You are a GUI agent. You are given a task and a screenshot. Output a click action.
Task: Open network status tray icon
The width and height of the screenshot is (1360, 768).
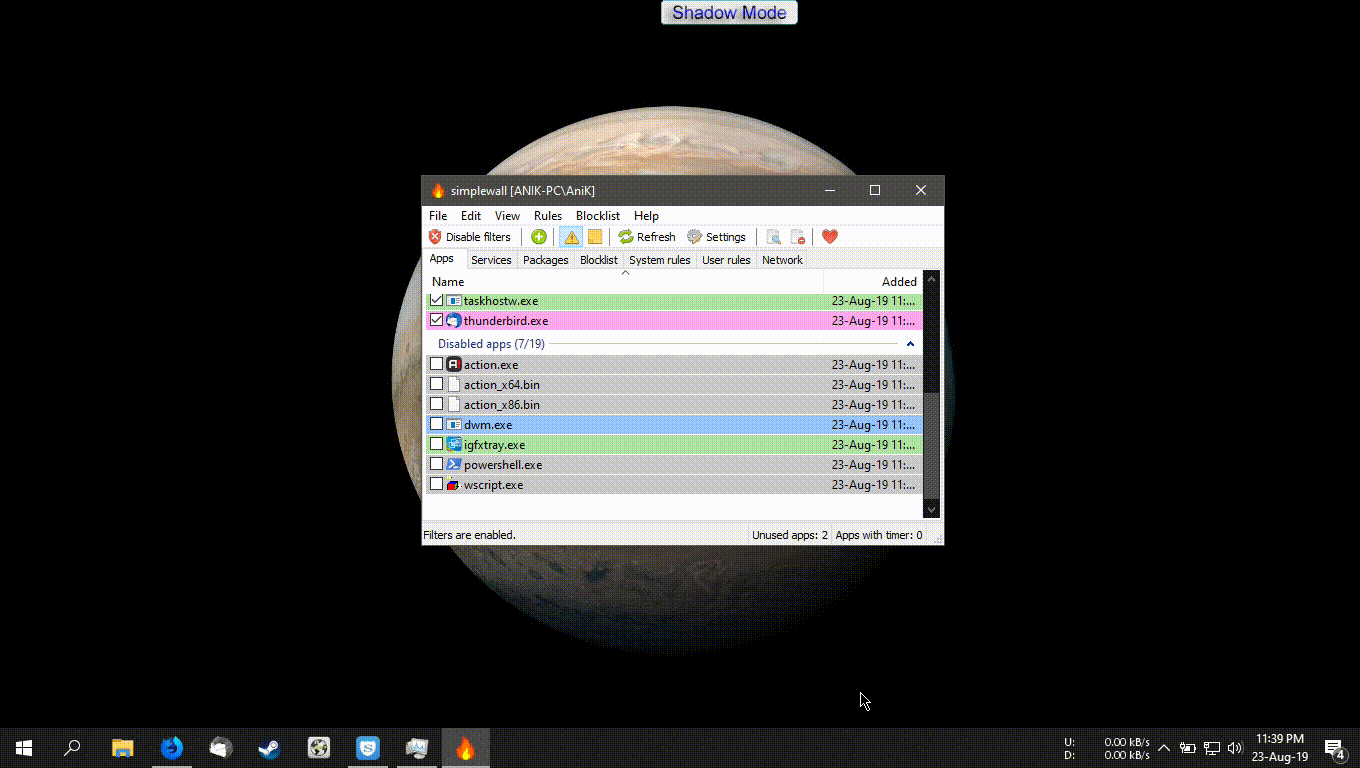(x=1211, y=748)
